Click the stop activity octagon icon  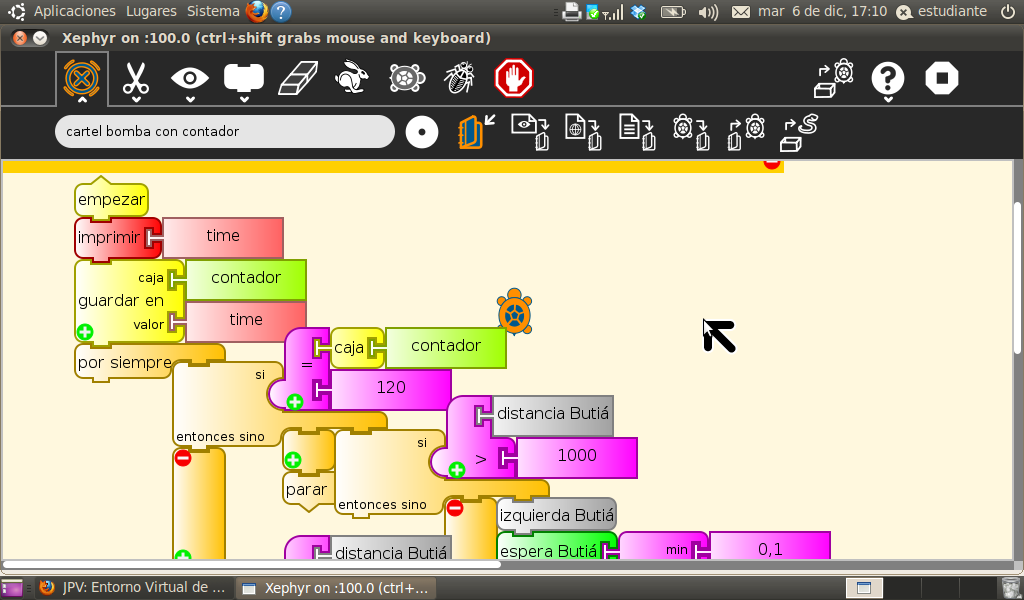[942, 78]
